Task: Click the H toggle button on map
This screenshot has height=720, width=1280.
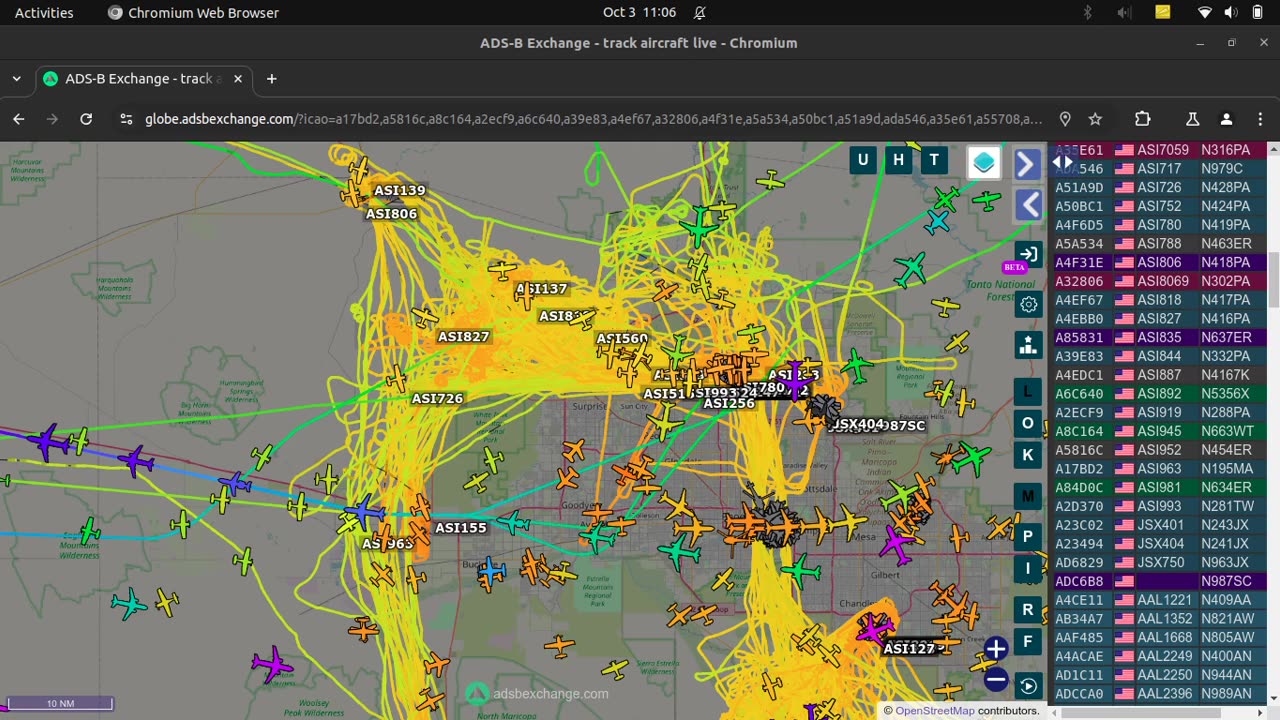Action: (x=898, y=160)
